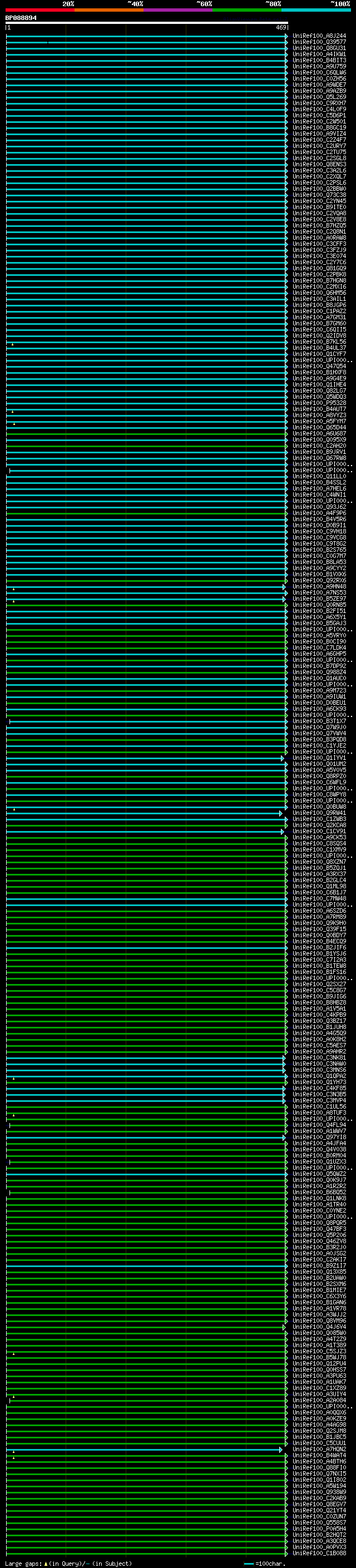Click the orange ~40% identity legend segment

109,10
